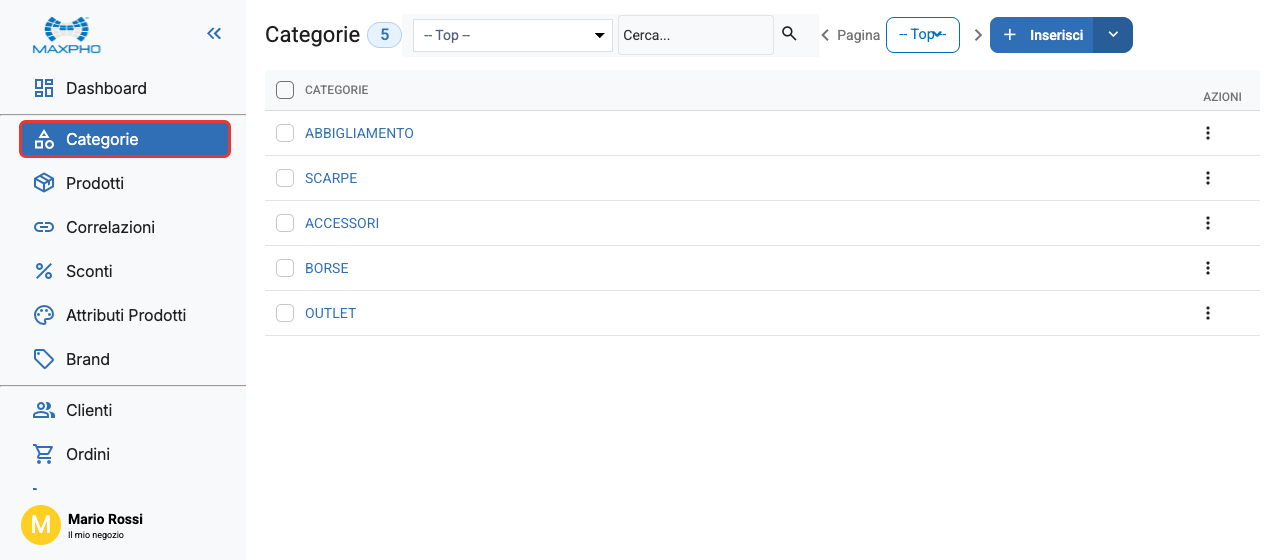Check the SCARPE row checkbox
Viewport: 1280px width, 560px height.
pos(285,178)
